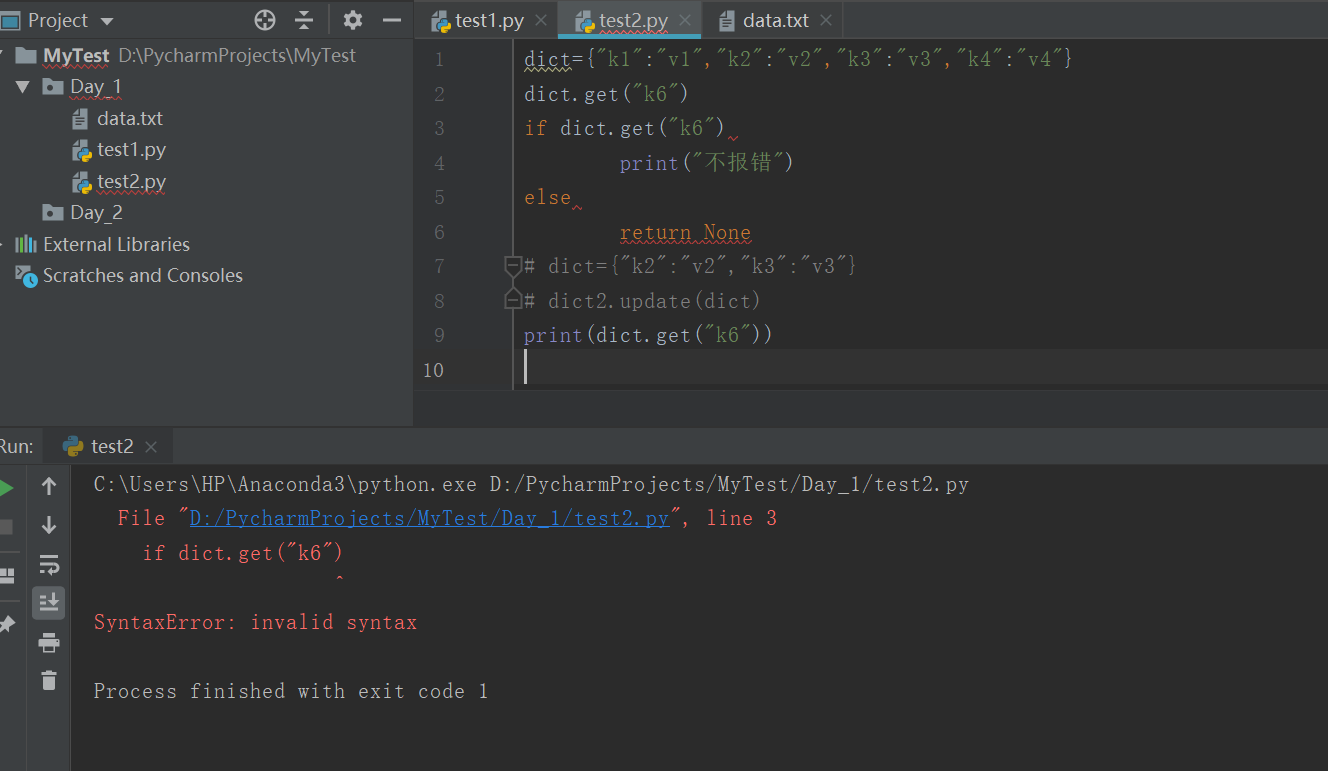Toggle scroll to end of console

pyautogui.click(x=48, y=602)
